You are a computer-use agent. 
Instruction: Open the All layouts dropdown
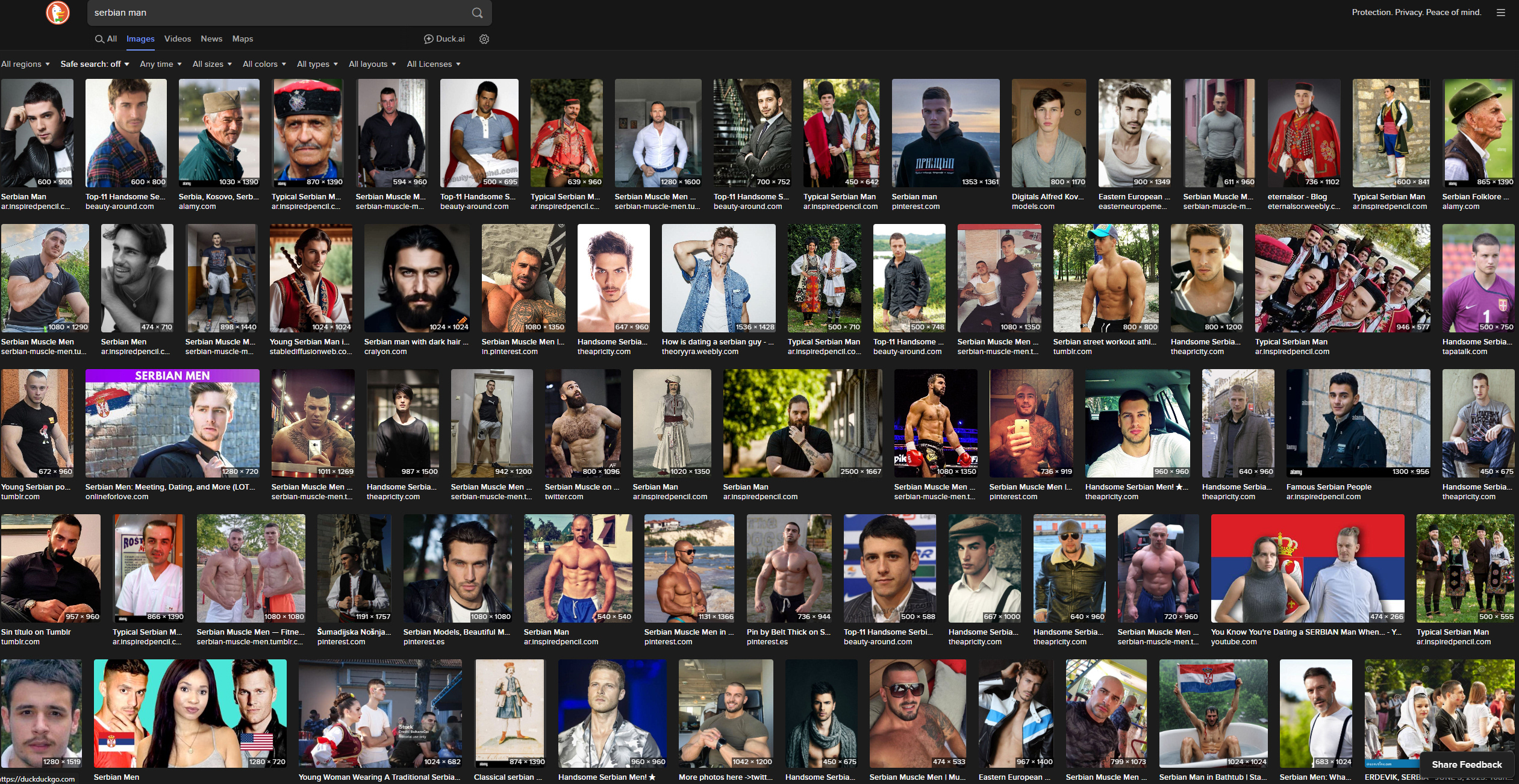coord(372,64)
